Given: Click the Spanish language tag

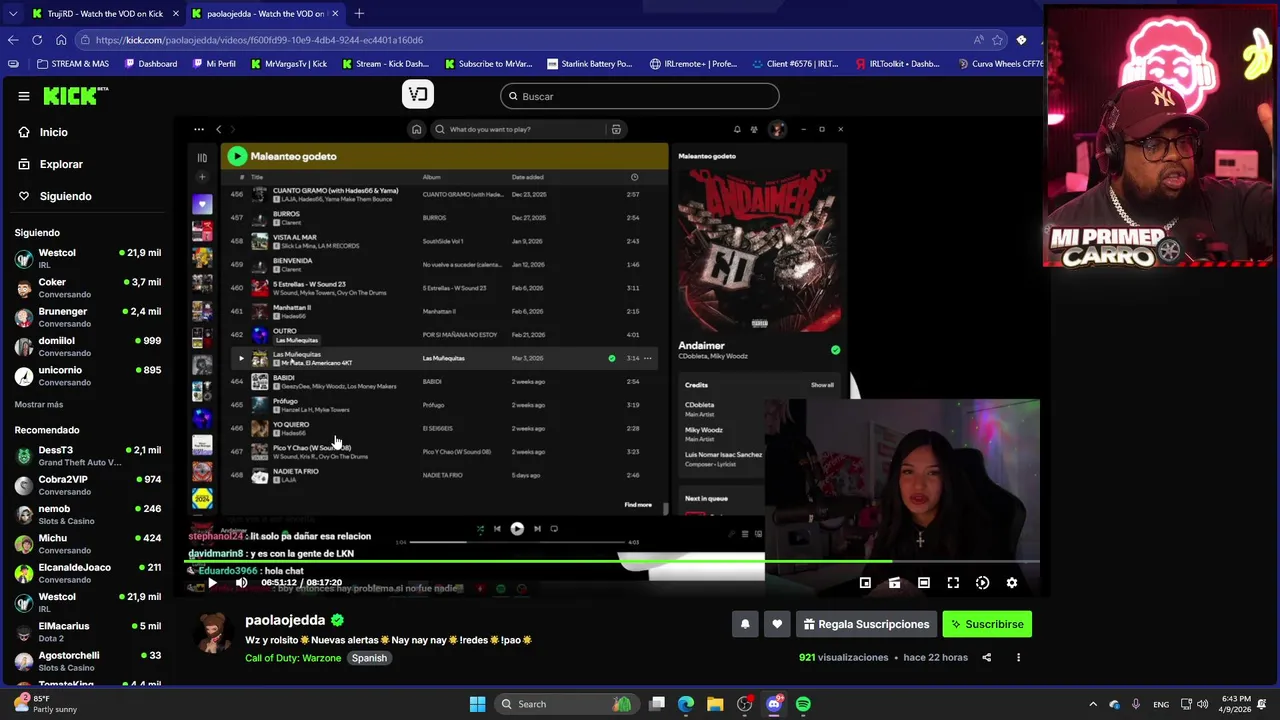Looking at the screenshot, I should [369, 658].
